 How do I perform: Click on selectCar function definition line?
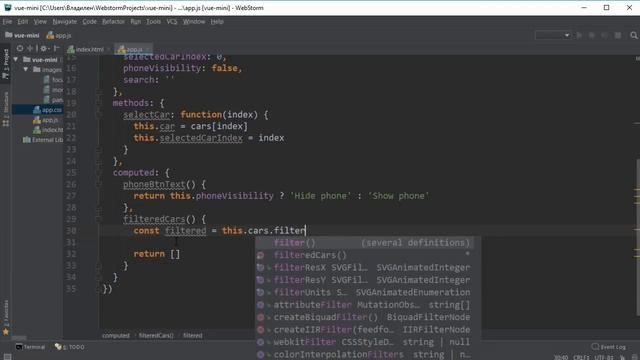(x=196, y=115)
